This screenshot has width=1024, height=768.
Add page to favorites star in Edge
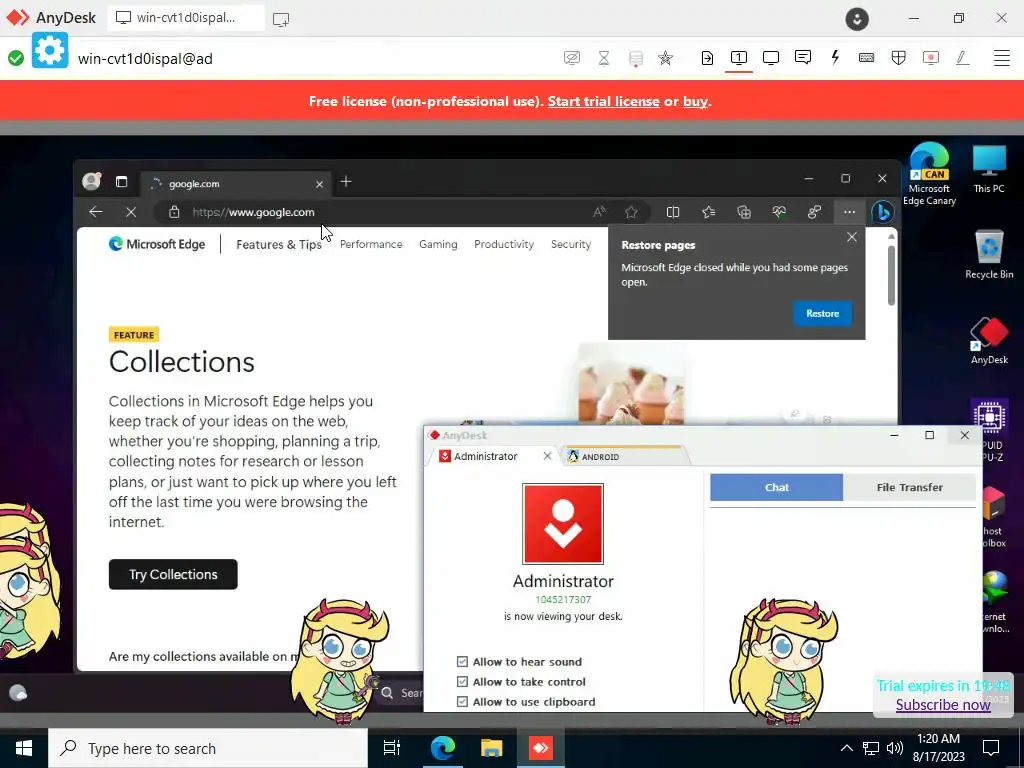[631, 212]
